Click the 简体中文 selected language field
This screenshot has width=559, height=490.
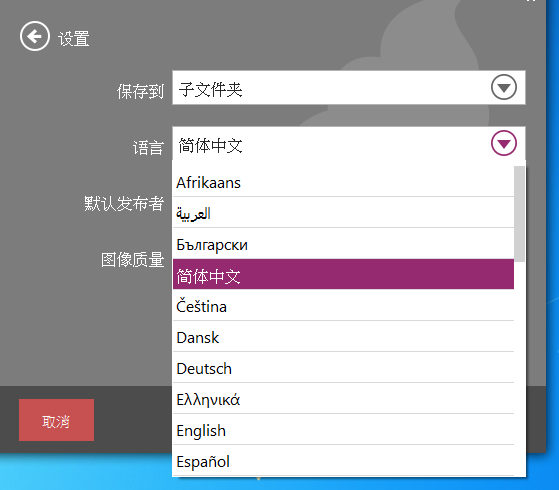click(349, 143)
